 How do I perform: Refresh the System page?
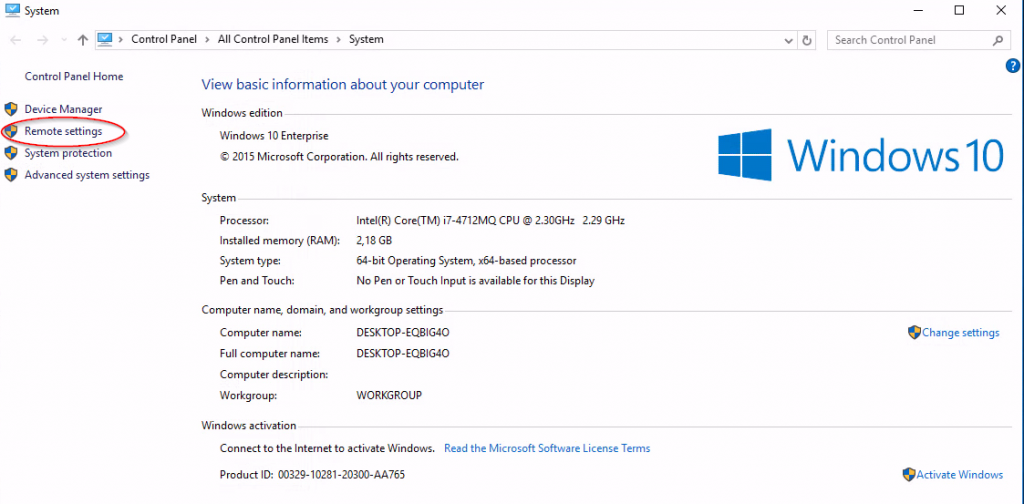(807, 40)
